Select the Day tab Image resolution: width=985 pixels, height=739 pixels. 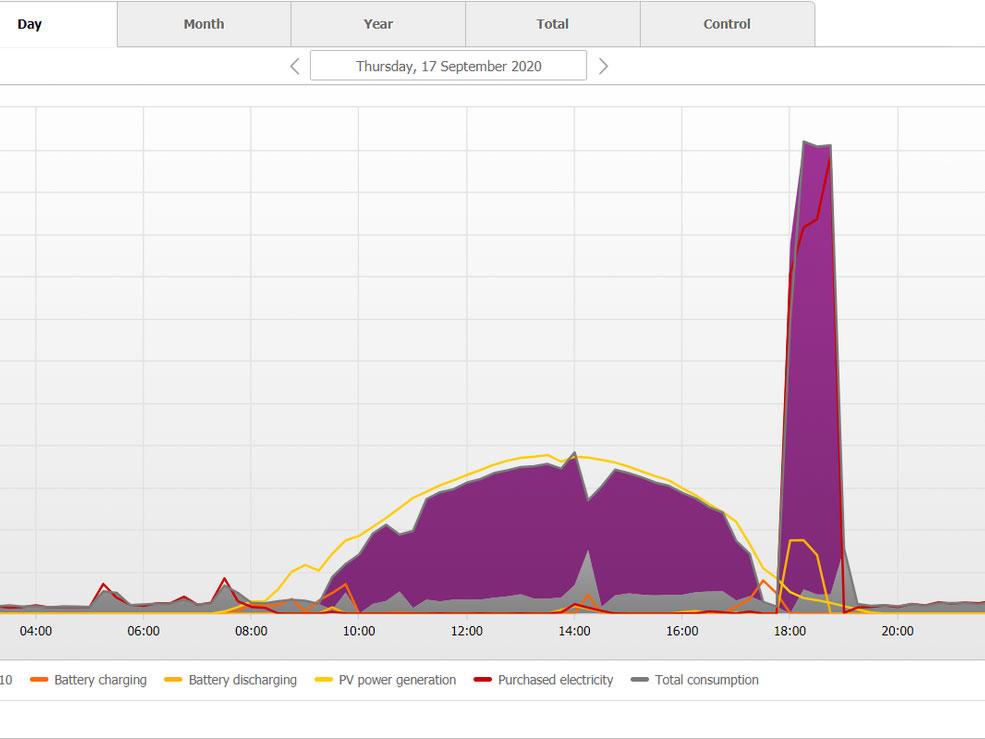click(x=30, y=24)
